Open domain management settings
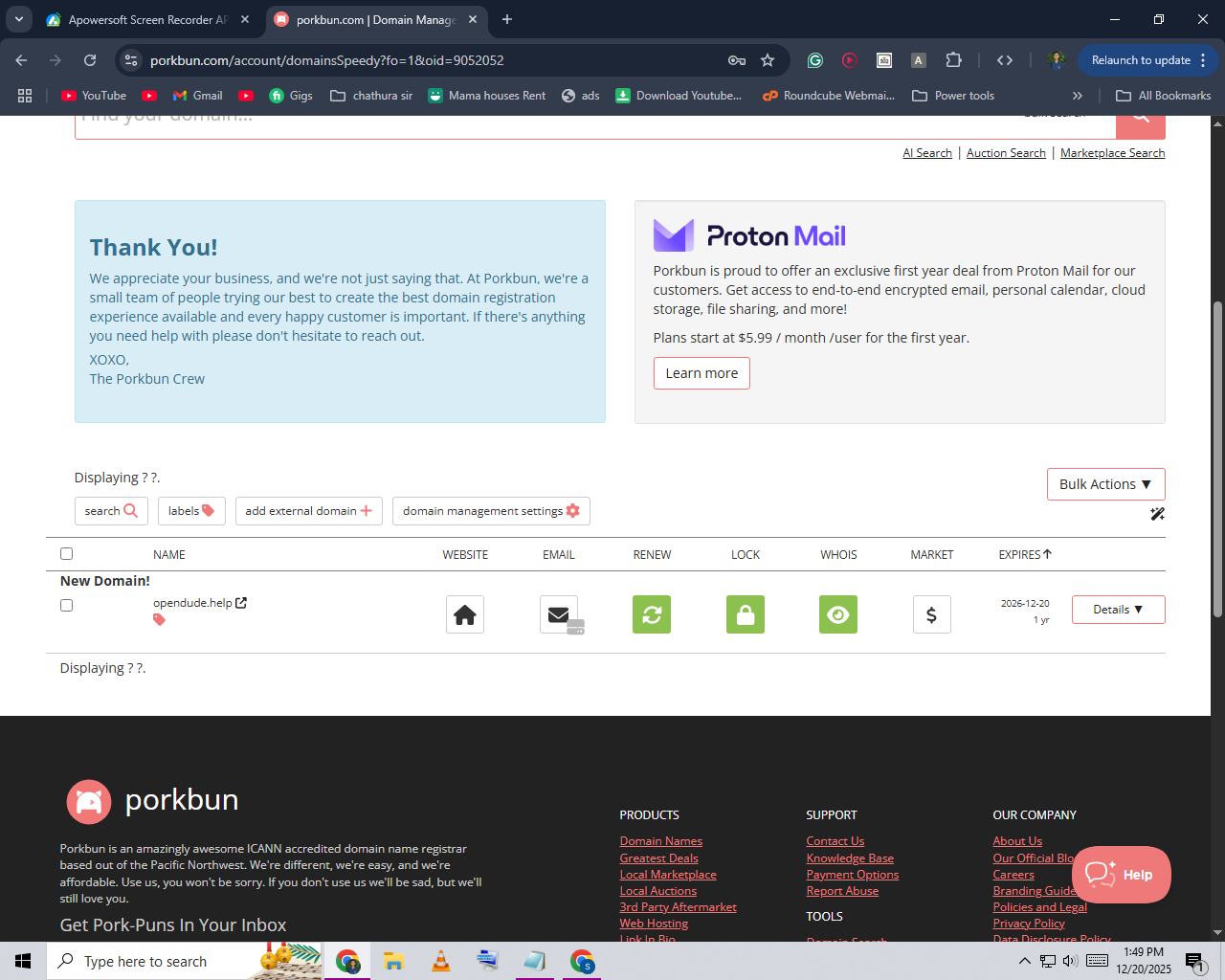The height and width of the screenshot is (980, 1225). tap(491, 511)
